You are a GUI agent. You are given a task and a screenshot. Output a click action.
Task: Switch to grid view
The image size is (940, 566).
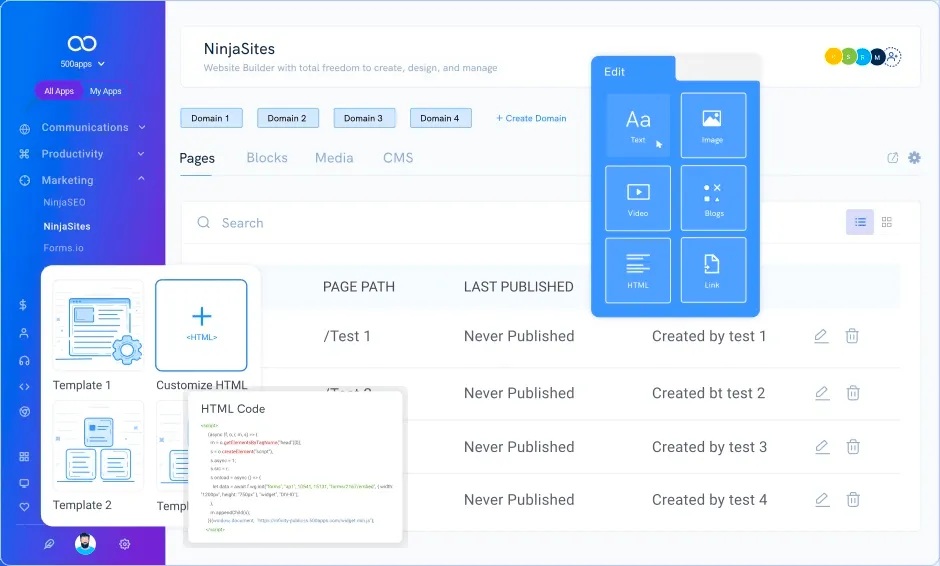887,222
